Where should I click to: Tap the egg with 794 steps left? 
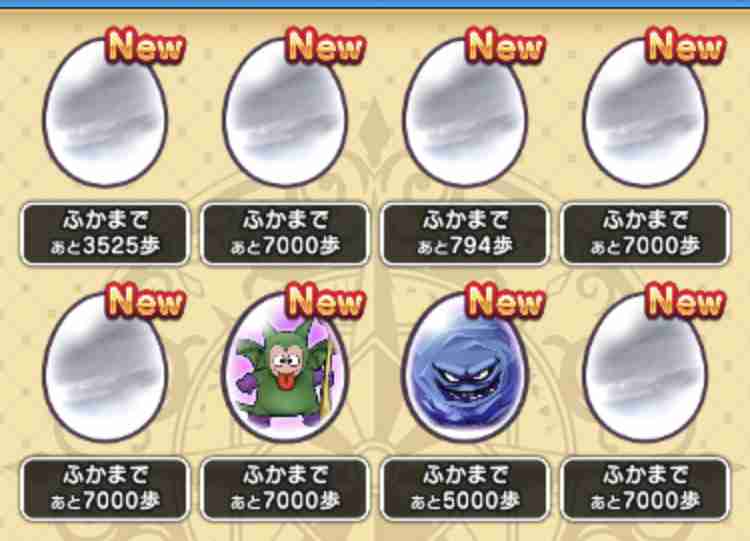[465, 112]
